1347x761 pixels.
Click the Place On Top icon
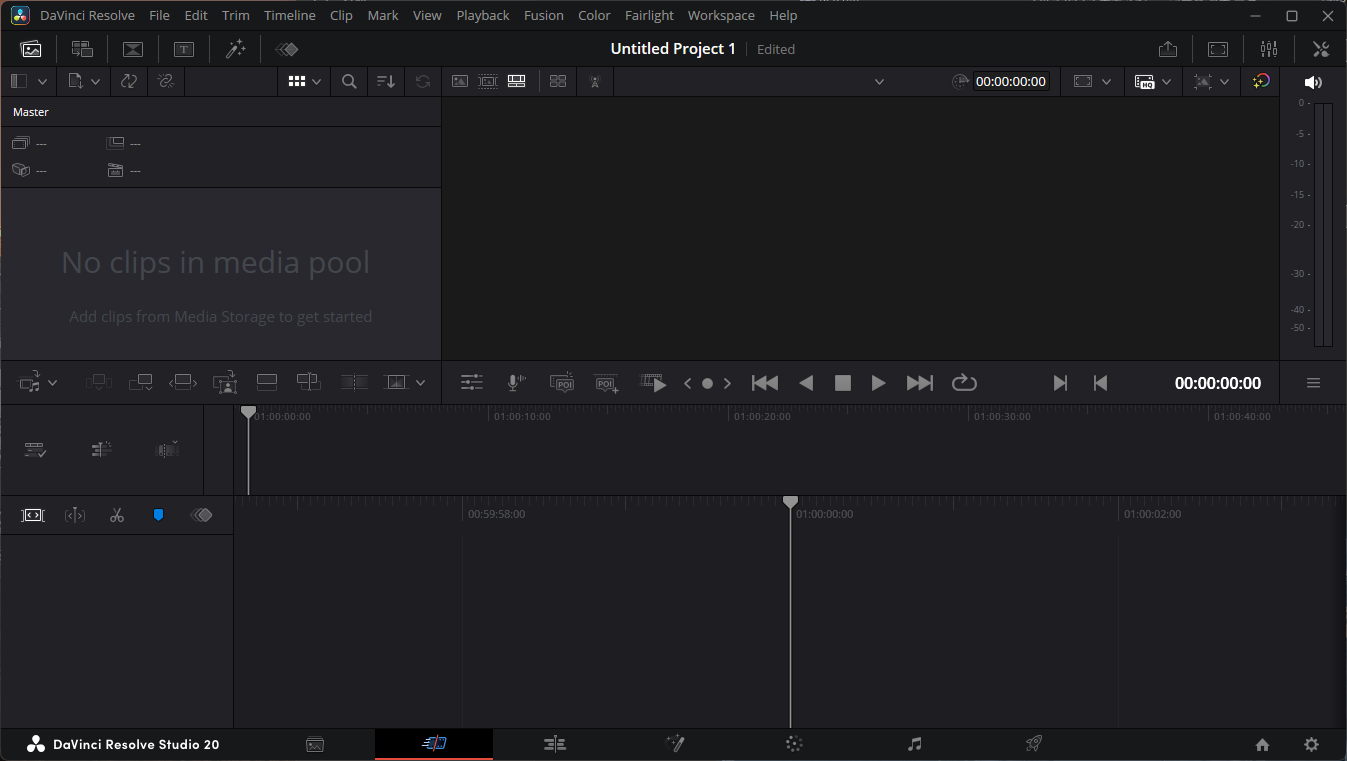[267, 382]
